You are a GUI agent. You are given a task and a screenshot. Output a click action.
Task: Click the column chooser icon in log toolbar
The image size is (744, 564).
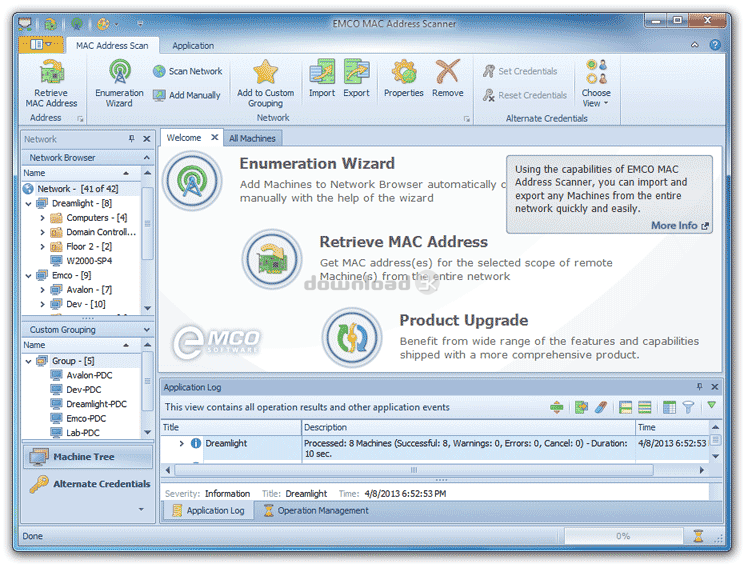click(669, 407)
